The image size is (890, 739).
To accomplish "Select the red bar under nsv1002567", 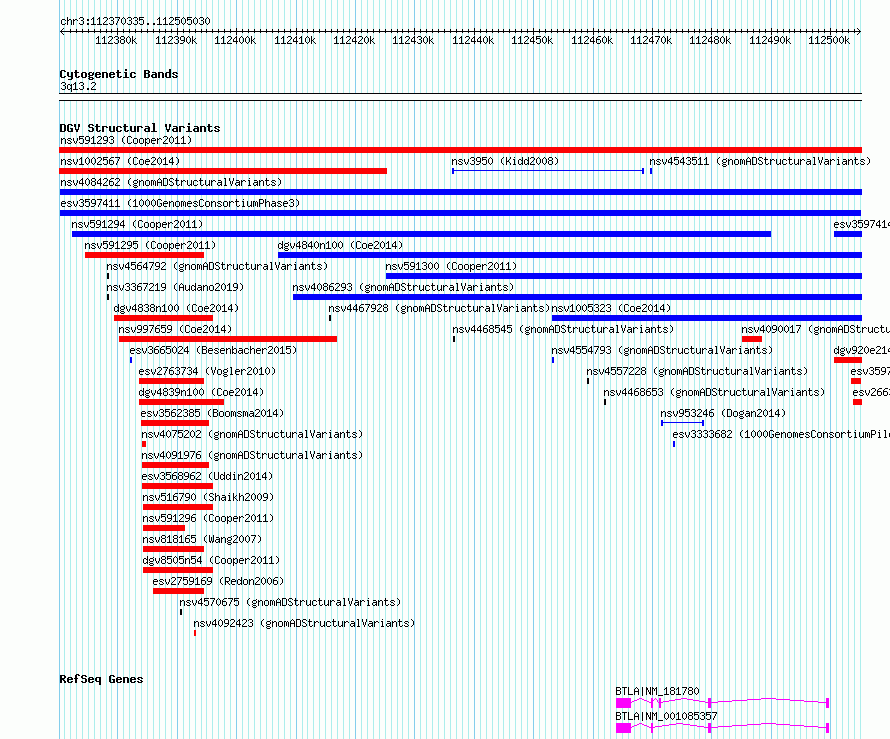I will point(223,171).
